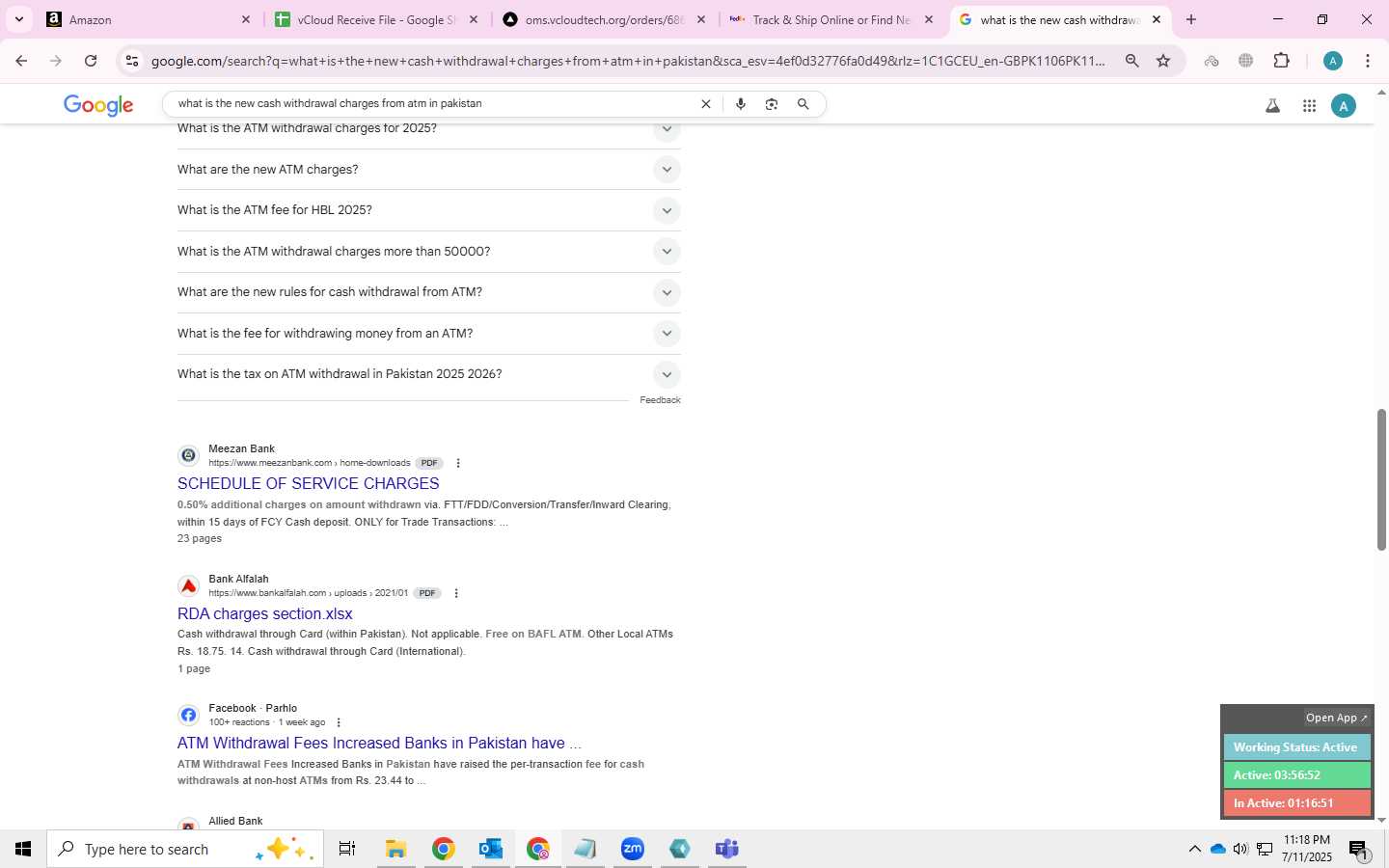This screenshot has width=1389, height=868.
Task: Open three-dot options for Bank Alfalah result
Action: 455,593
